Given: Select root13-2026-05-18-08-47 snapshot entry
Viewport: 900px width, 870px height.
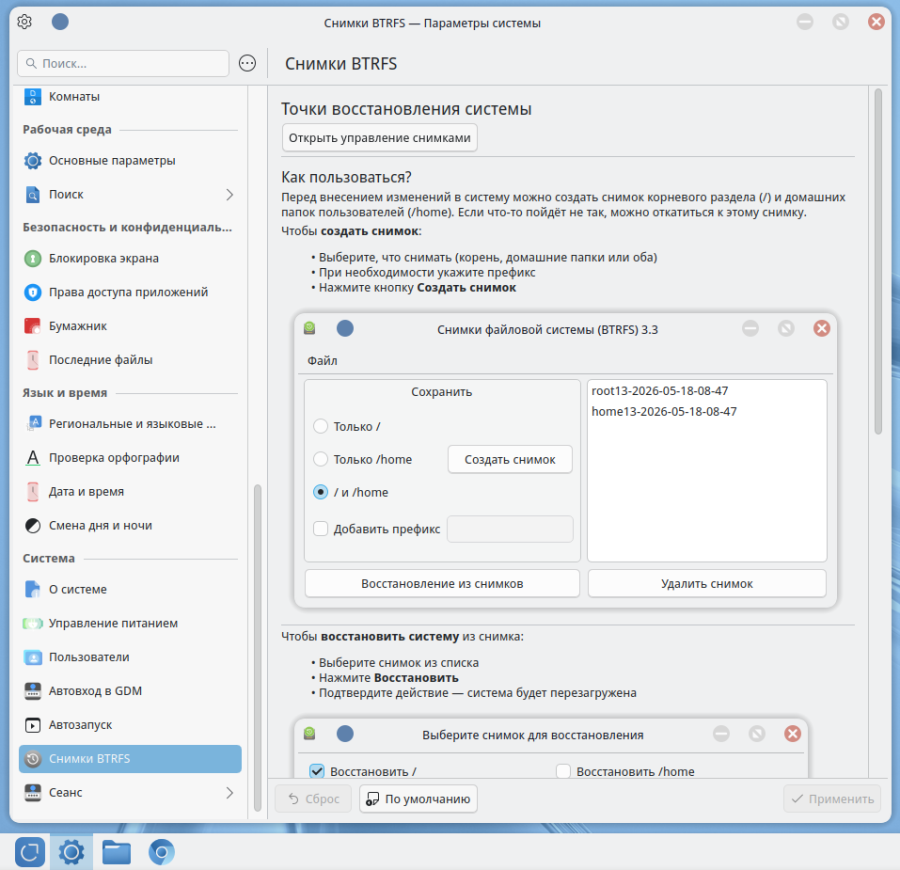Looking at the screenshot, I should (x=660, y=391).
